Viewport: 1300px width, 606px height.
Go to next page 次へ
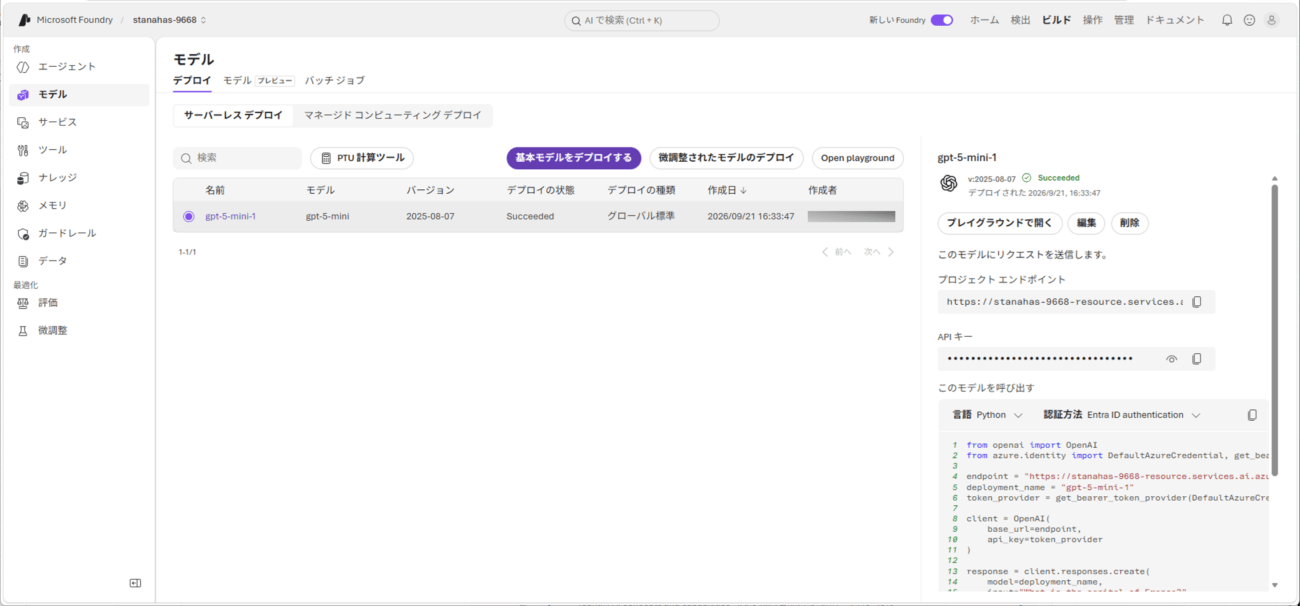tap(879, 252)
